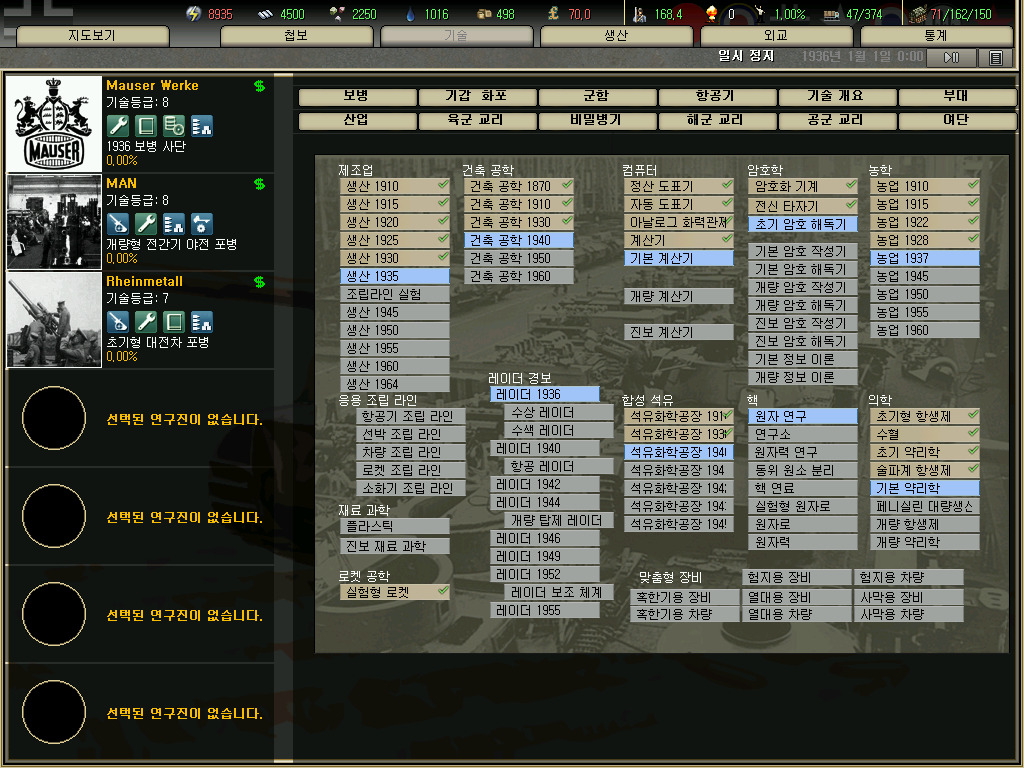Select the 혹한기용 장비 technology

click(x=684, y=597)
